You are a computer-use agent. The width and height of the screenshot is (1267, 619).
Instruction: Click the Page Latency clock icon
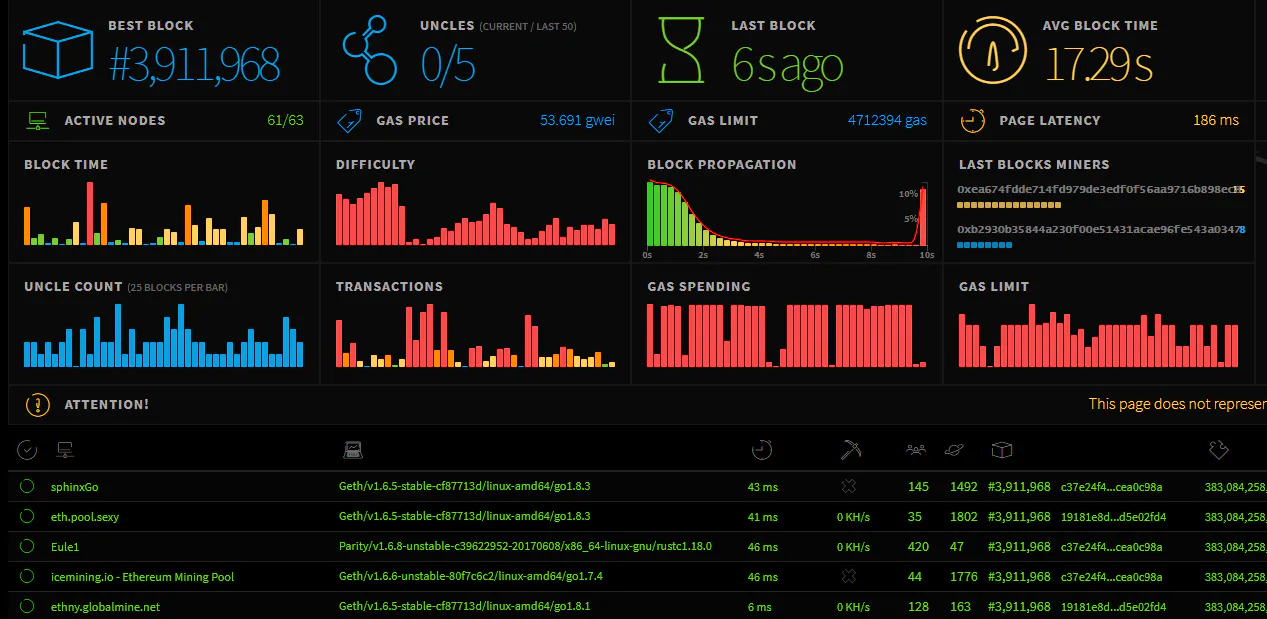[972, 121]
